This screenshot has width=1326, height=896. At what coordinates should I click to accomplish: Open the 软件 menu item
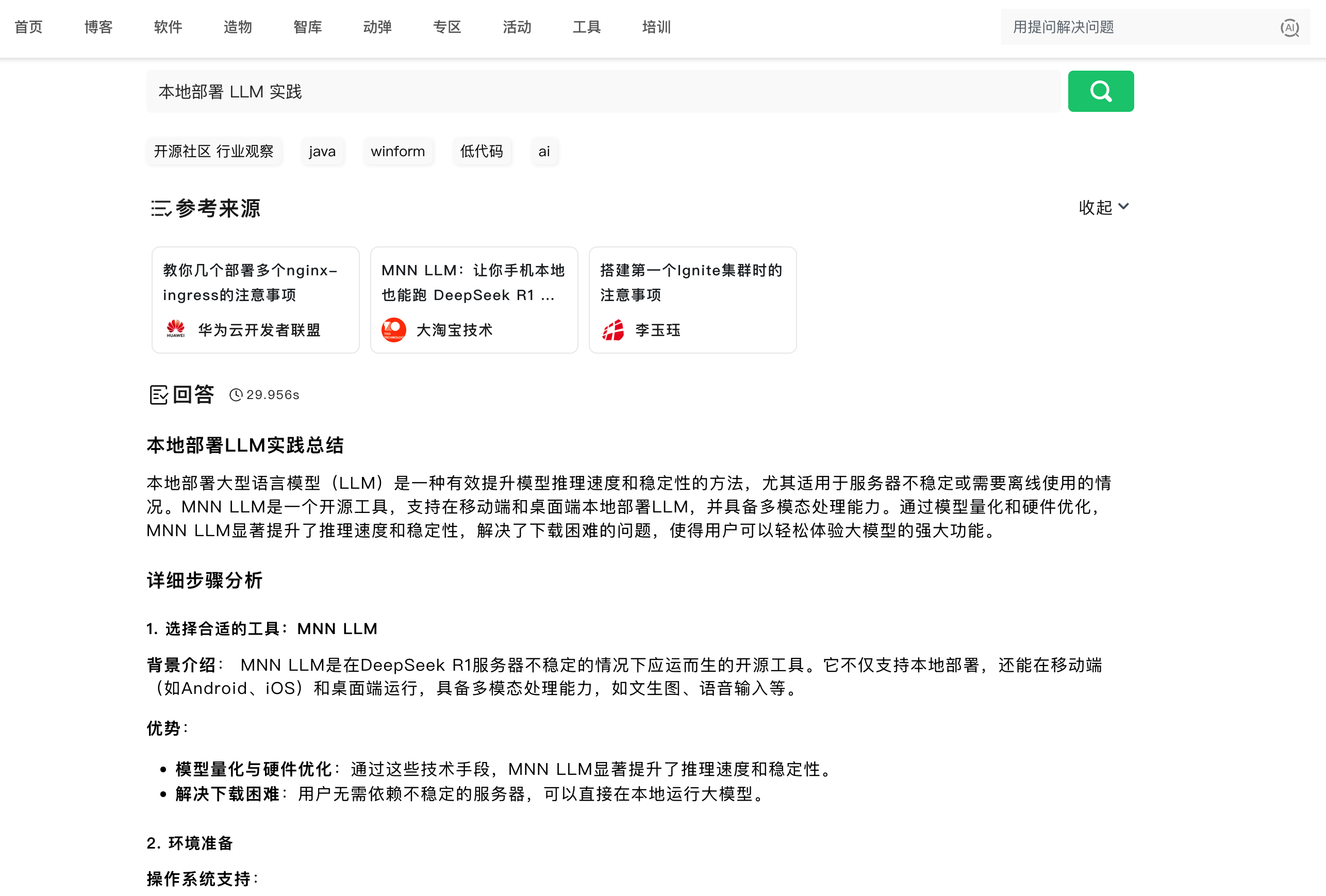168,27
